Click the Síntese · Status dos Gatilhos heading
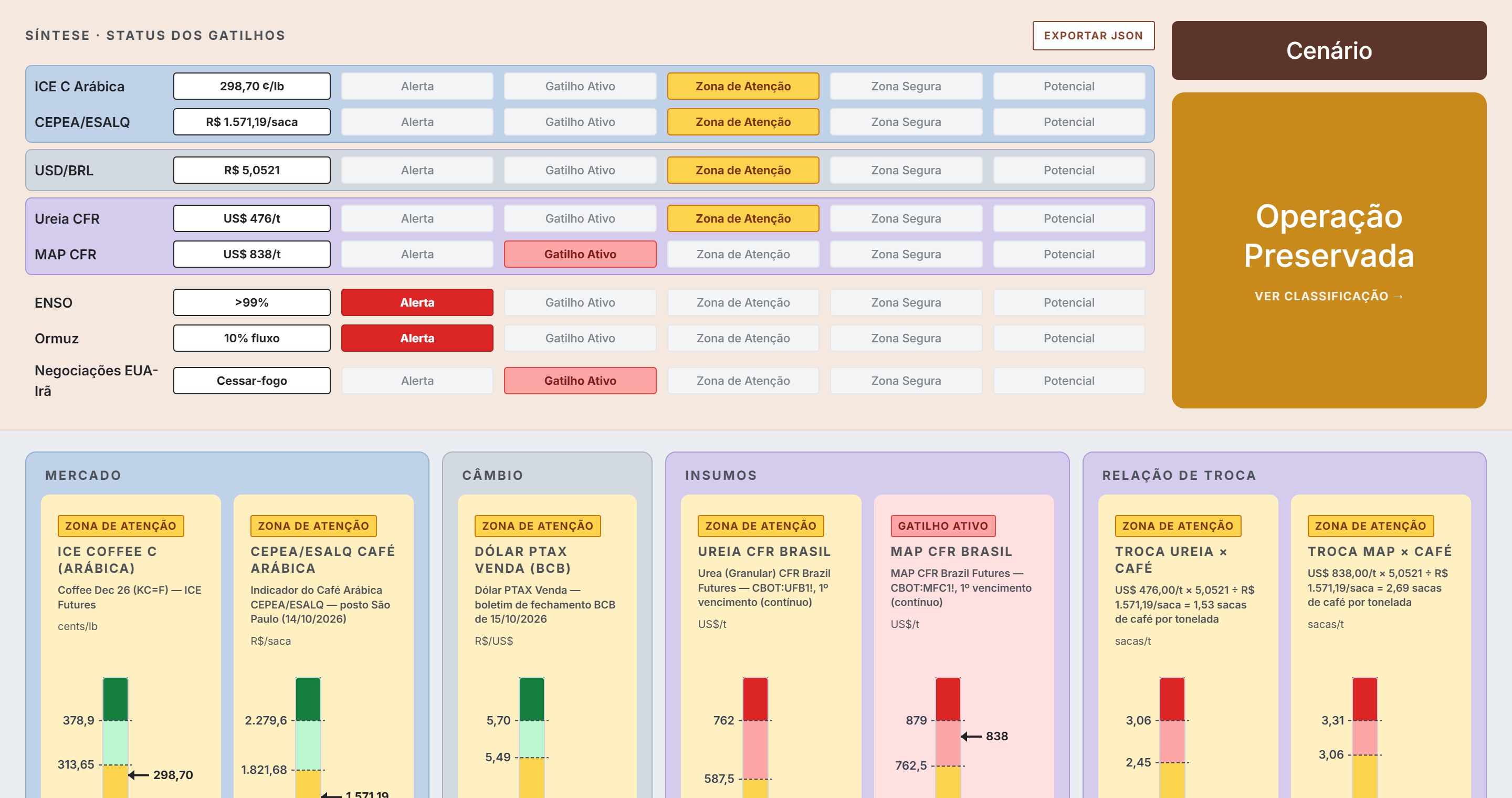Viewport: 1512px width, 798px height. (x=155, y=36)
